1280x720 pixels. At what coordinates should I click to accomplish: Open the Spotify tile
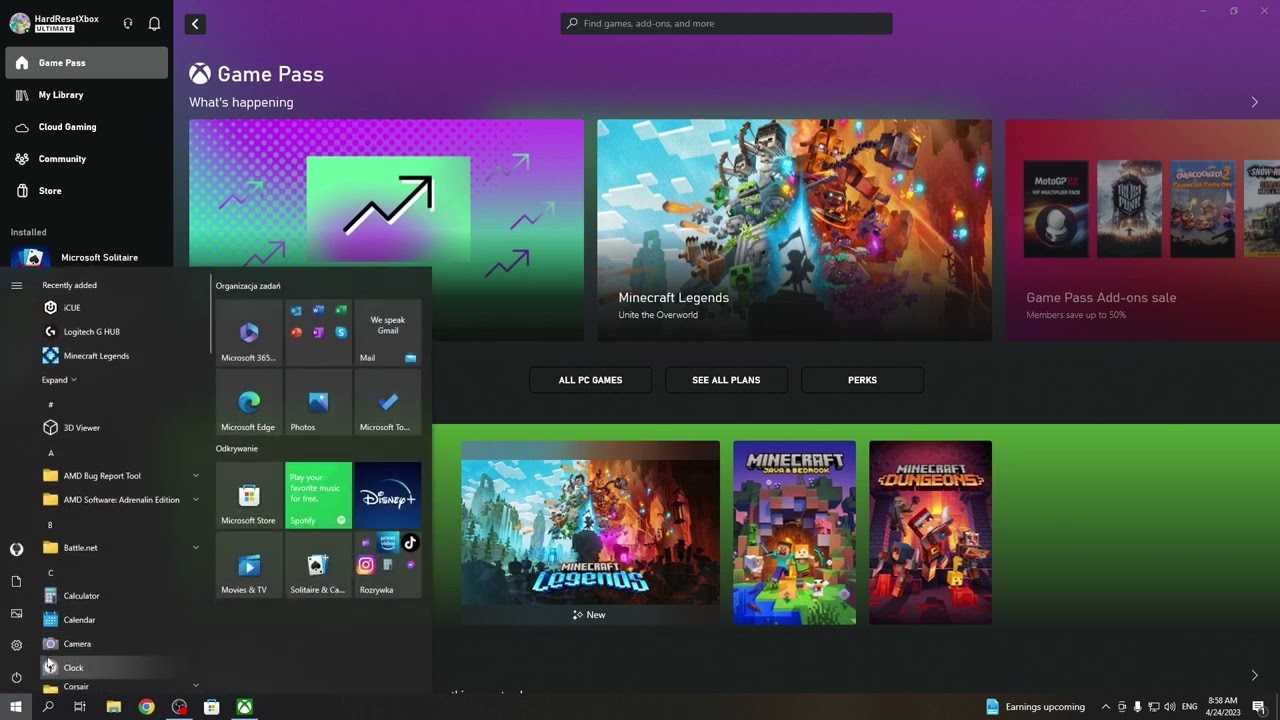pos(318,495)
